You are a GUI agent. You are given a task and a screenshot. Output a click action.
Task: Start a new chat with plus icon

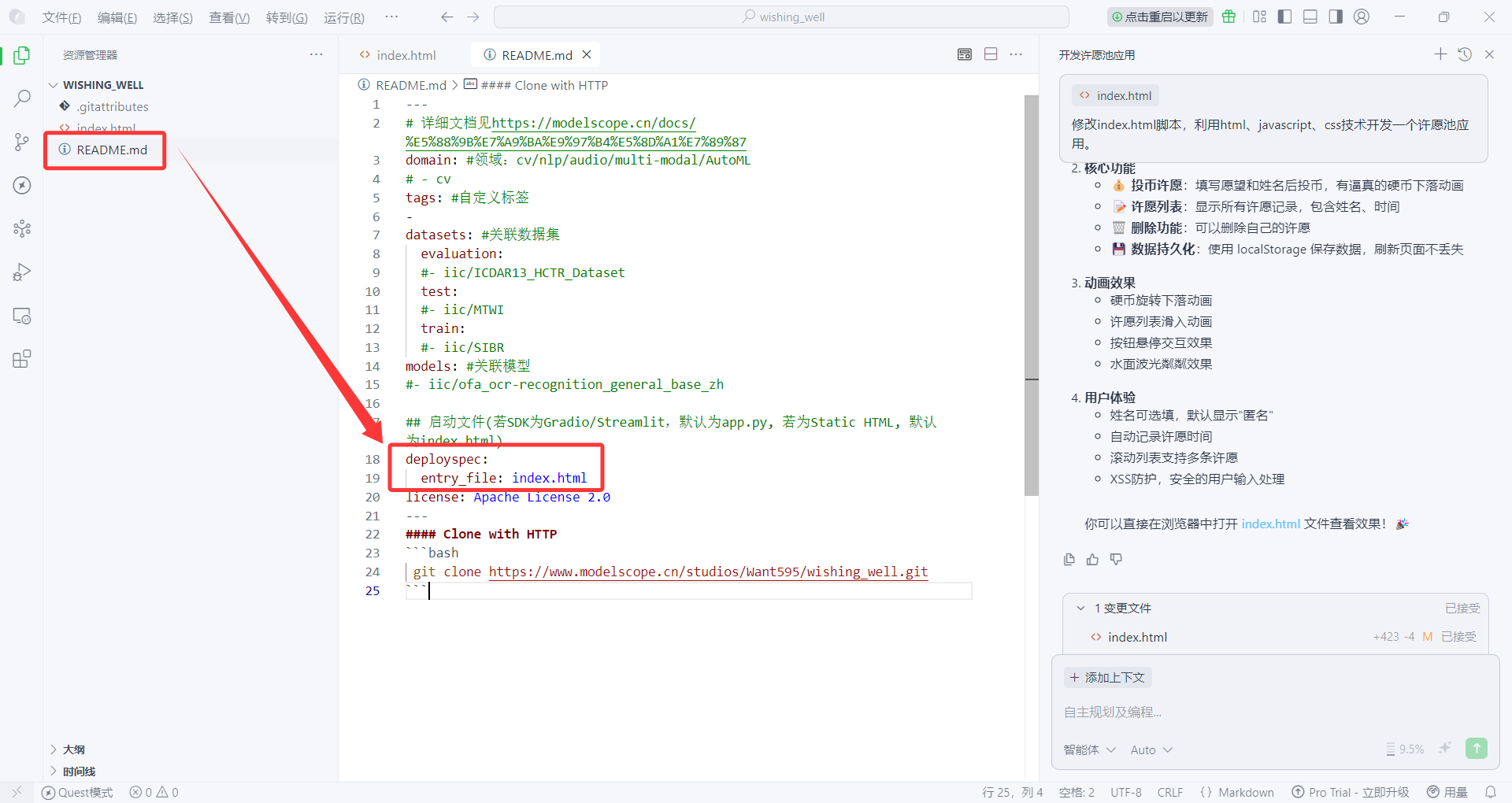(1440, 54)
